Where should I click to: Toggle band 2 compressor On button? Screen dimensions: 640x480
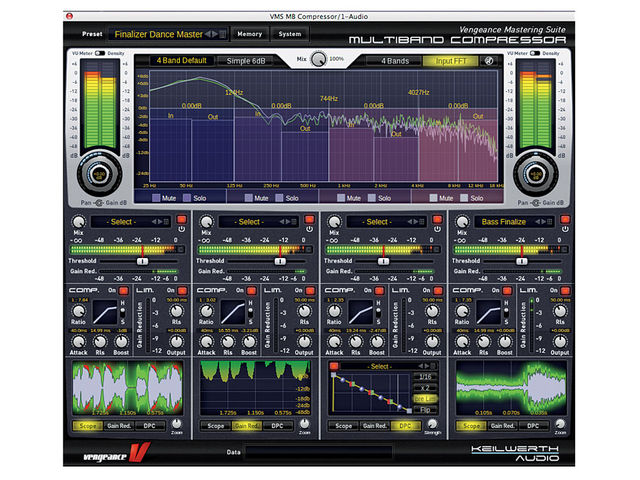click(x=251, y=291)
